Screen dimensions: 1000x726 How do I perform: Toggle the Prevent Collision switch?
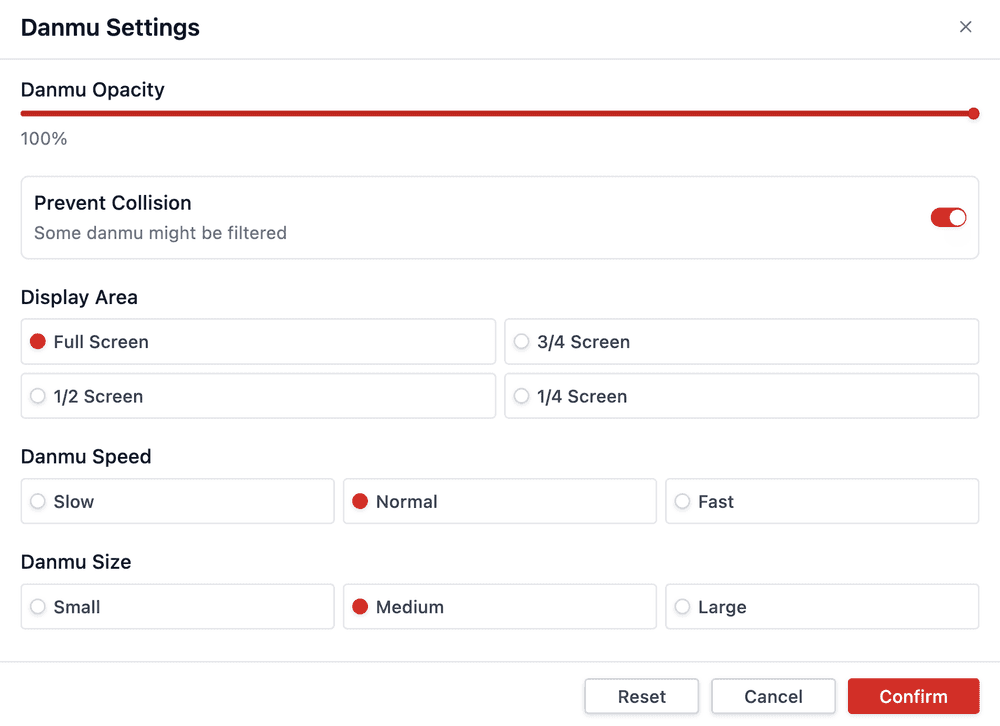948,218
